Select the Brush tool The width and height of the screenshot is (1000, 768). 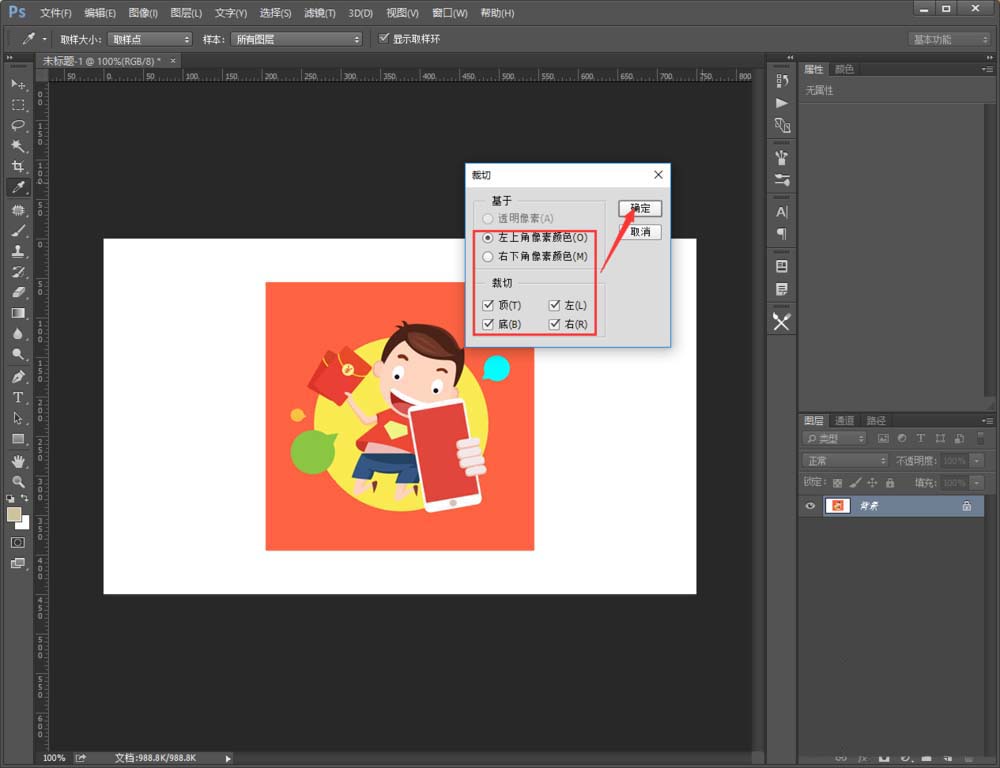(17, 228)
